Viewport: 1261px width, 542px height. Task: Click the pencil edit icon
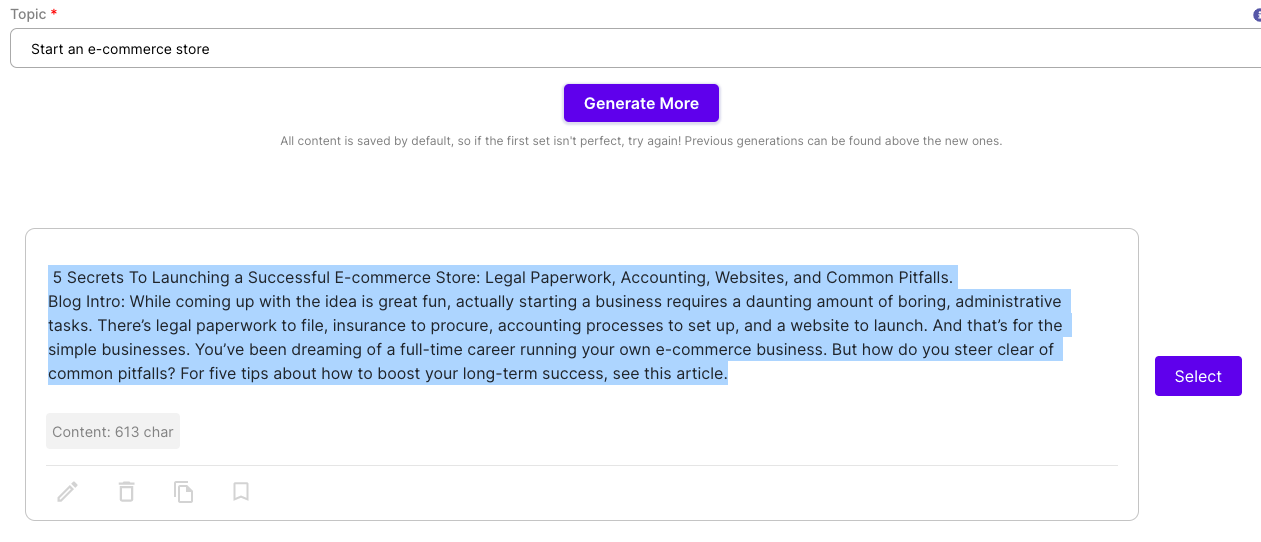(x=67, y=491)
